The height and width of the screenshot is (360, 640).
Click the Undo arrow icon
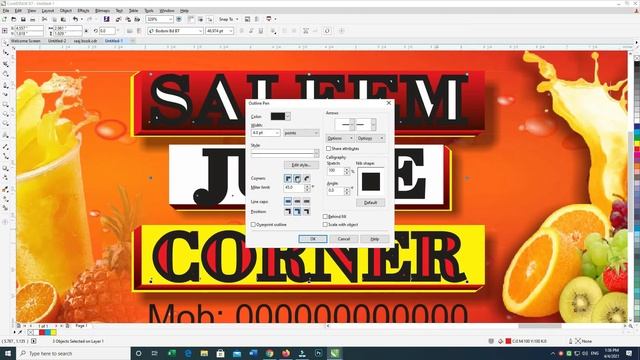75,19
